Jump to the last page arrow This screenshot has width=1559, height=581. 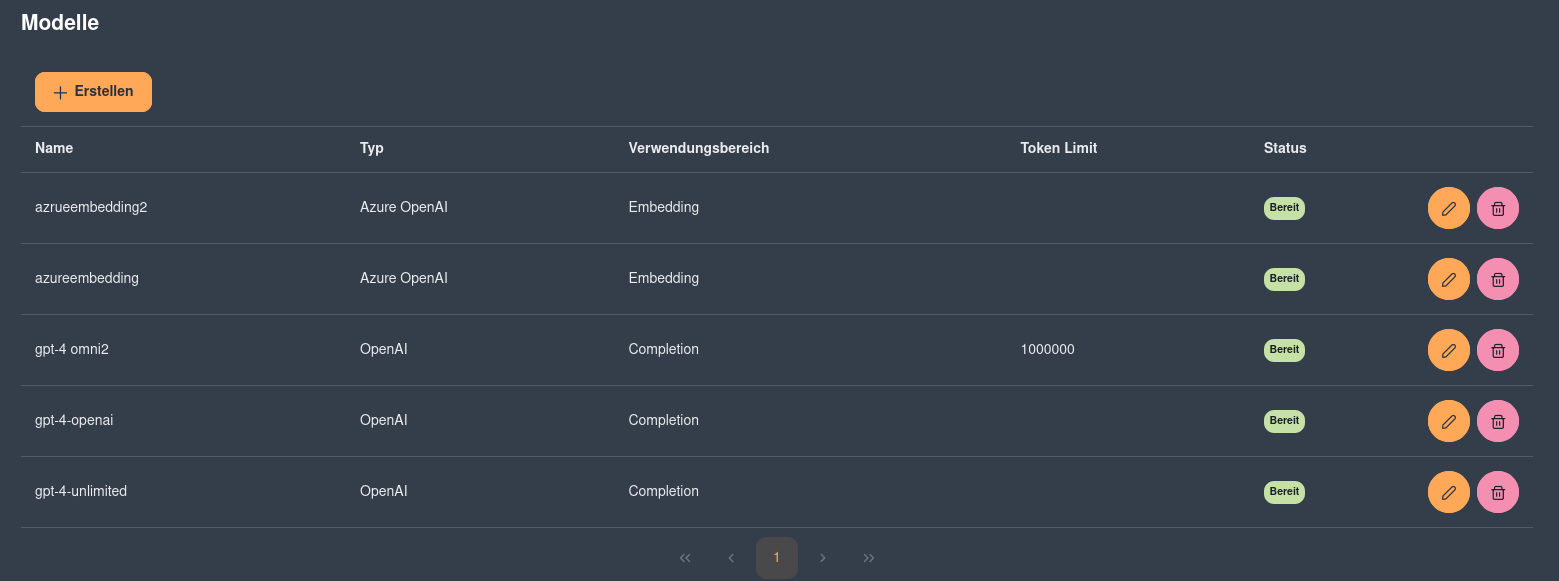[x=869, y=558]
